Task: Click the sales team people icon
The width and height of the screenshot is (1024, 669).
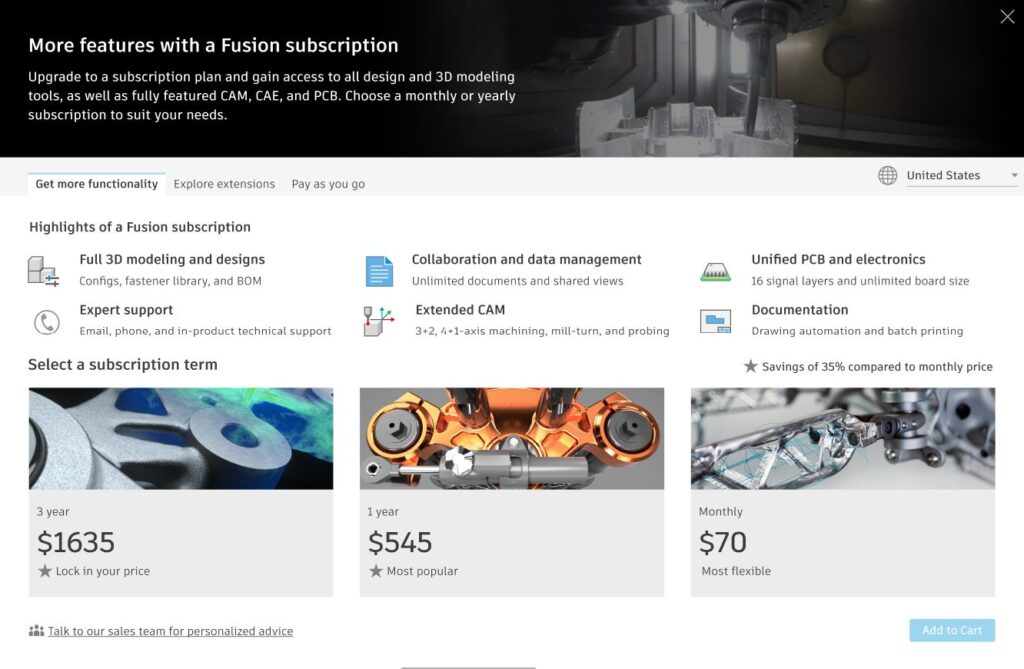Action: 36,631
